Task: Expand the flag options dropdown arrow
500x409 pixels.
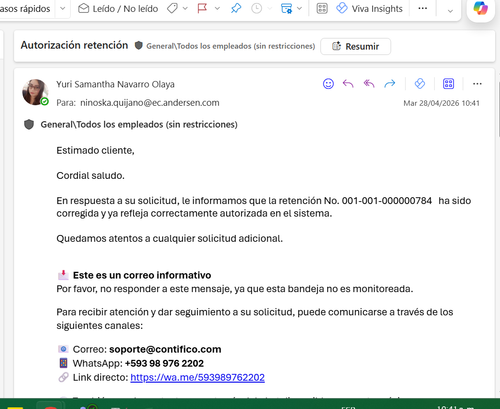Action: click(217, 8)
